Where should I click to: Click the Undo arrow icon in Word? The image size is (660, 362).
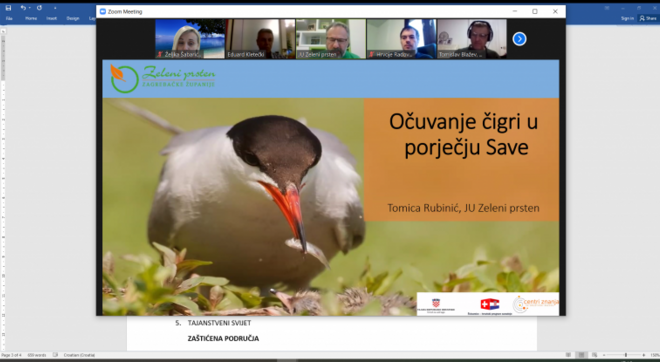[x=23, y=8]
